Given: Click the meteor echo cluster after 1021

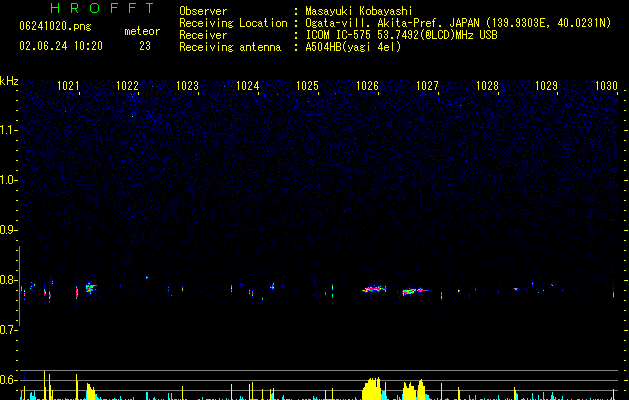Looking at the screenshot, I should tap(91, 288).
